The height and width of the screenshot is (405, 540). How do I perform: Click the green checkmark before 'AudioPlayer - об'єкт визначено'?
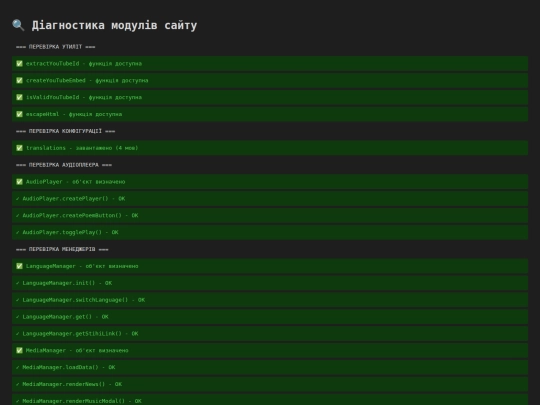click(19, 181)
